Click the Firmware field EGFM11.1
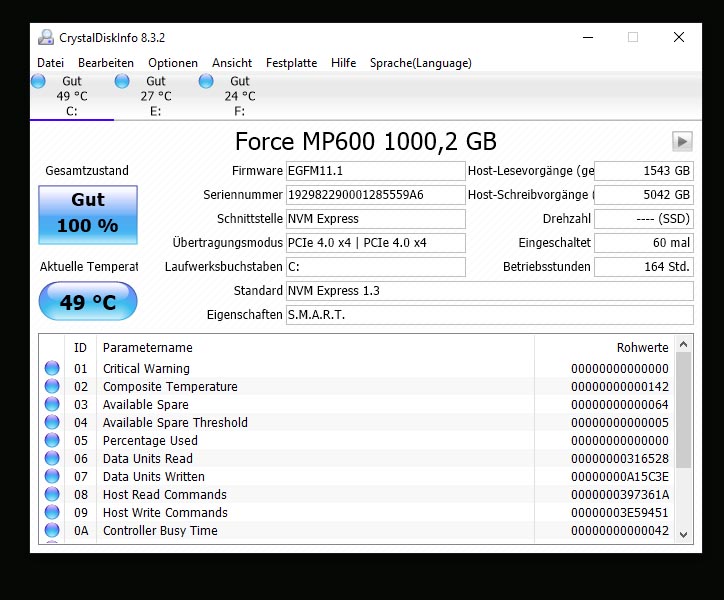This screenshot has height=600, width=724. pos(375,171)
